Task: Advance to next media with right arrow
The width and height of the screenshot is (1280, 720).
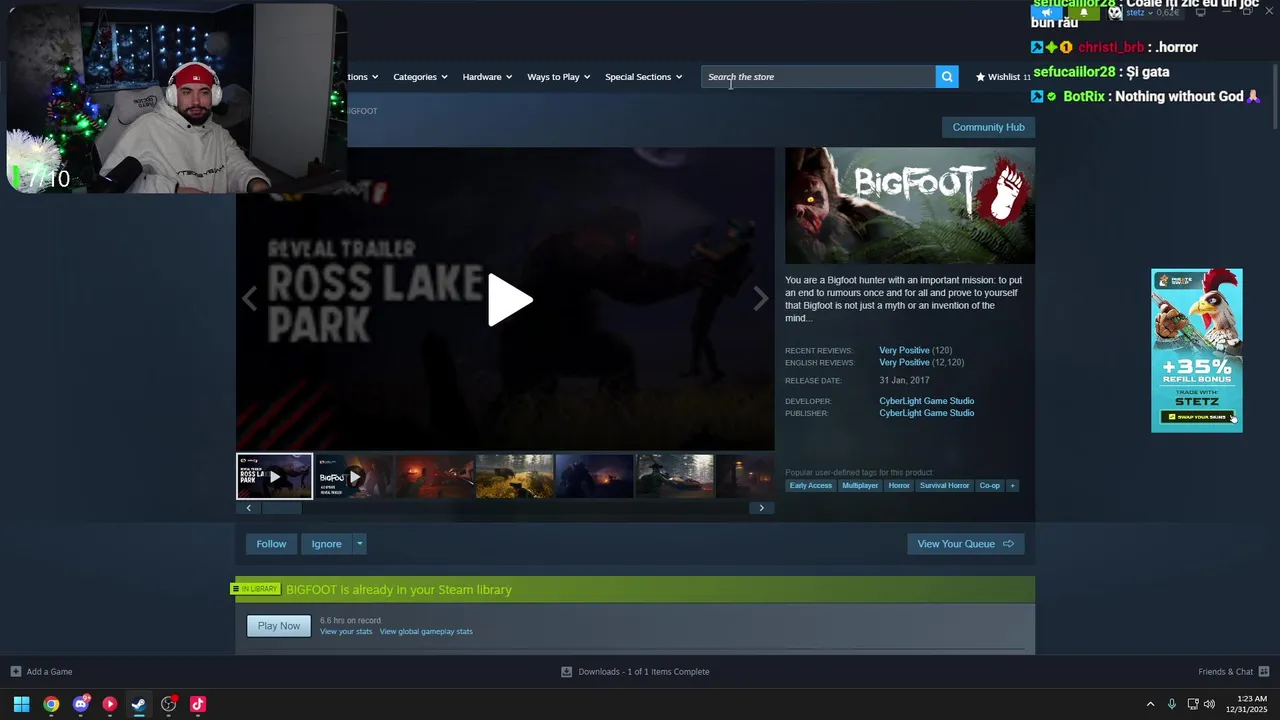Action: point(761,298)
